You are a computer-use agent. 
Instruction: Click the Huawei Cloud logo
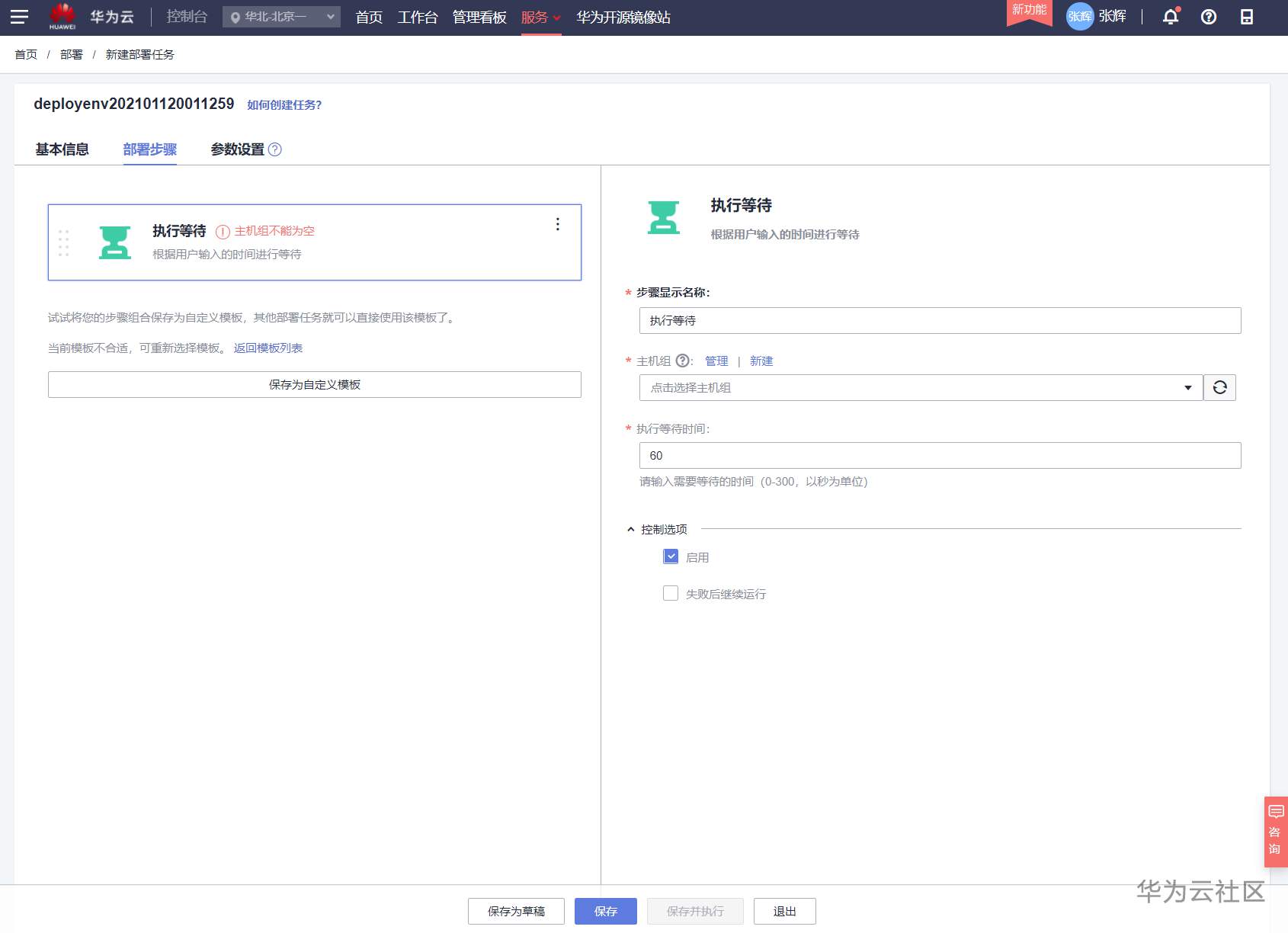(91, 17)
